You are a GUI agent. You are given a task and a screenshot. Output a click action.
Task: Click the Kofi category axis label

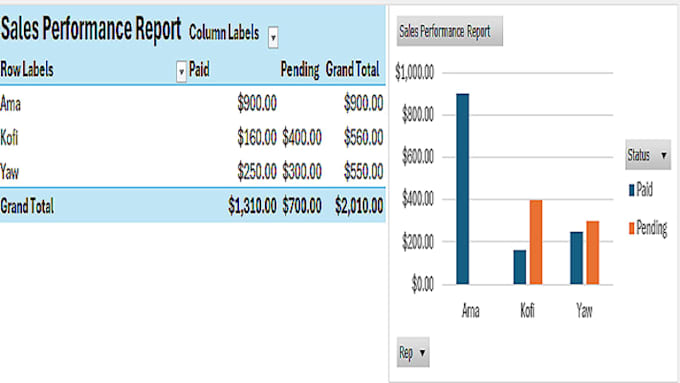coord(527,311)
